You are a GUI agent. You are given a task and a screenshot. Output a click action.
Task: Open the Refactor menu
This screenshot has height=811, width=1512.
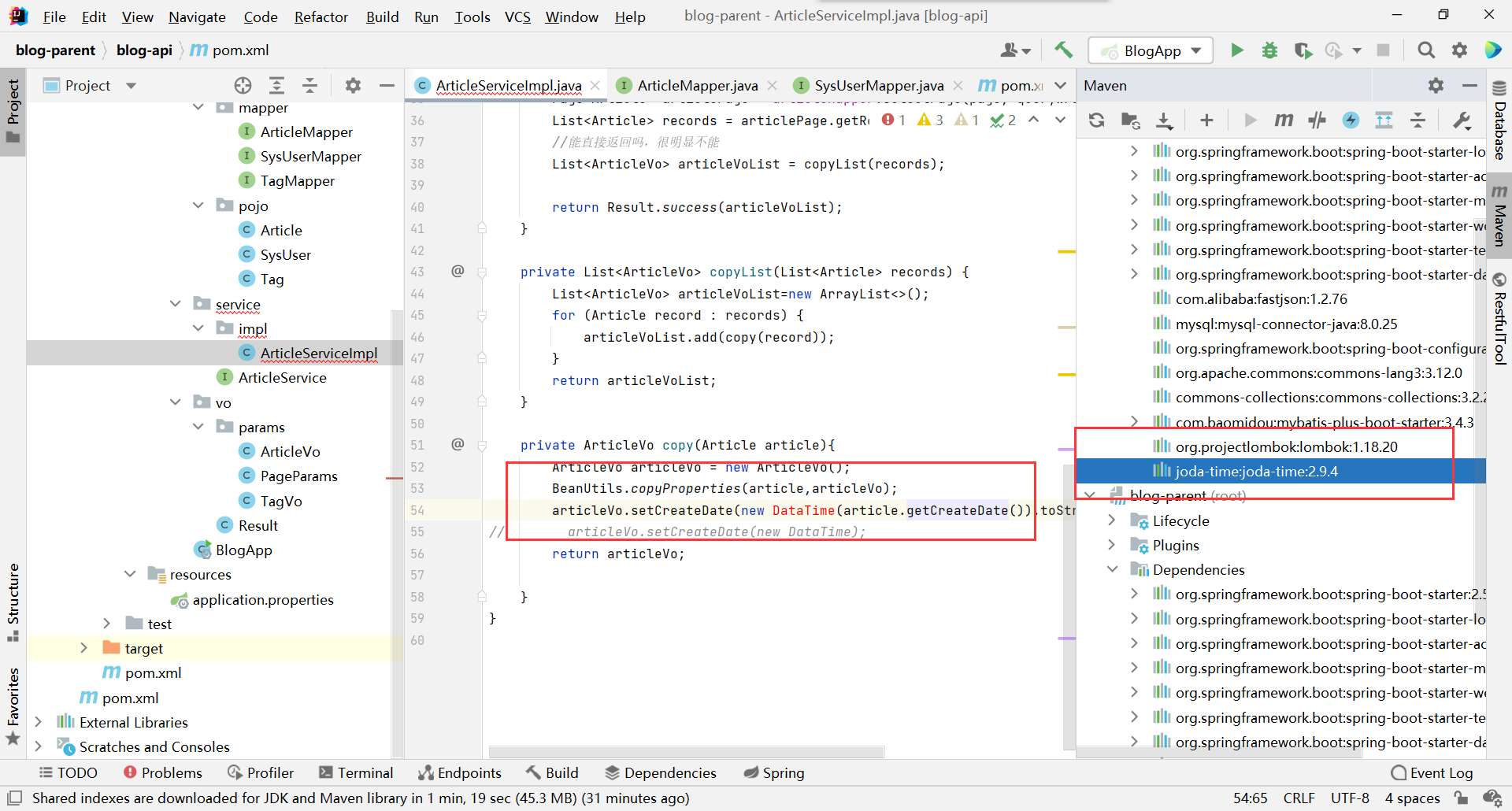(321, 17)
